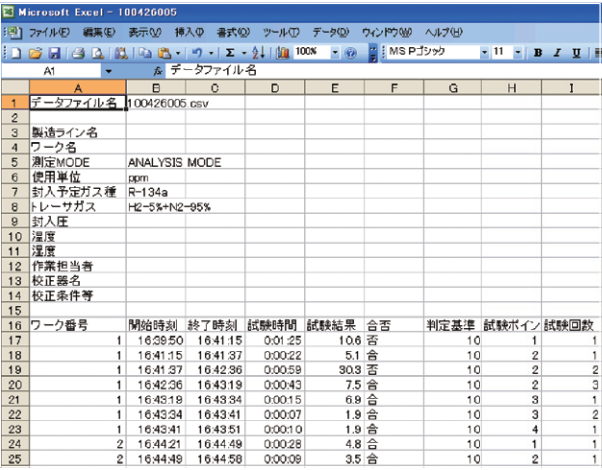Click the Select All corner button
This screenshot has height=470, width=602.
click(15, 88)
